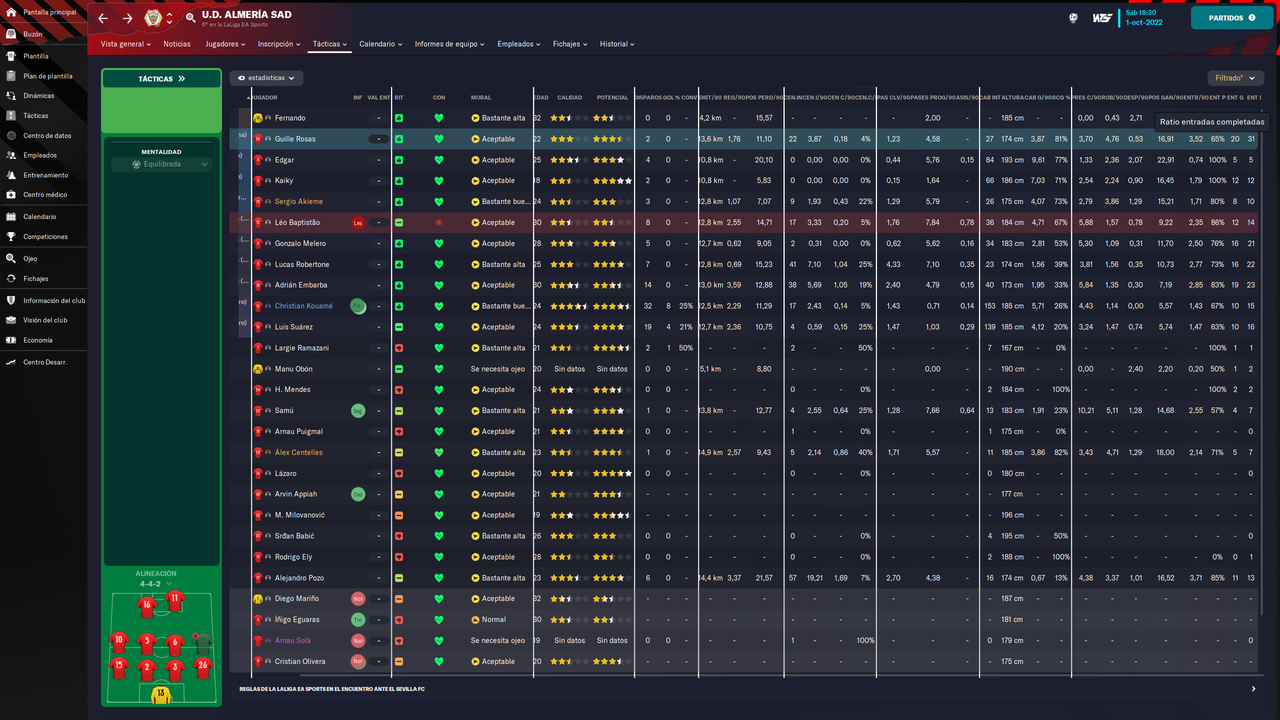This screenshot has height=720, width=1280.
Task: Expand the Inscripción menu
Action: click(279, 44)
